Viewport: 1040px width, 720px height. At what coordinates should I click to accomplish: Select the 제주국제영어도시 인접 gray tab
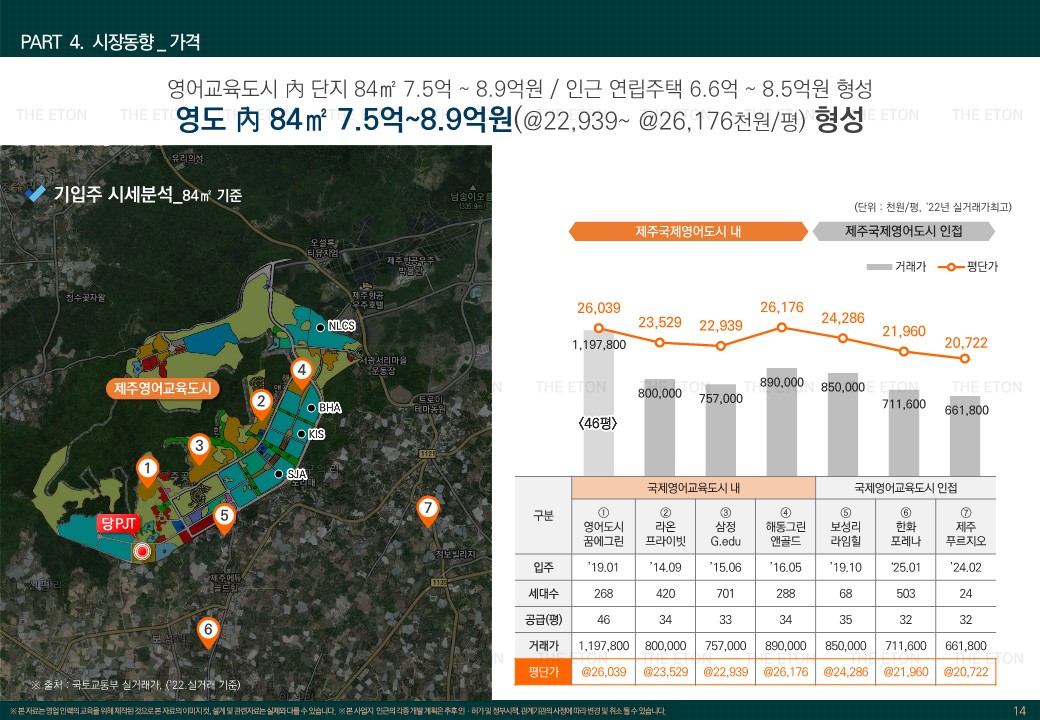[x=903, y=231]
